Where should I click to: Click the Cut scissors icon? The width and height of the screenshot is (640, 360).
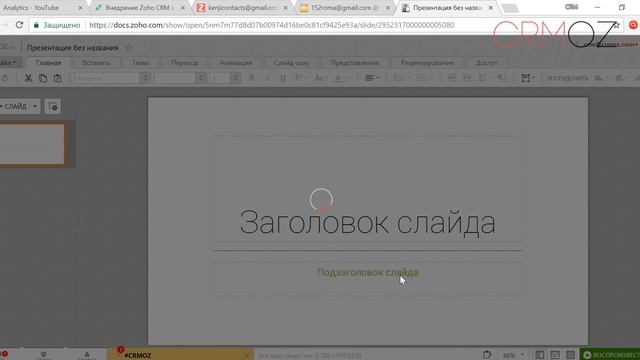tap(28, 78)
